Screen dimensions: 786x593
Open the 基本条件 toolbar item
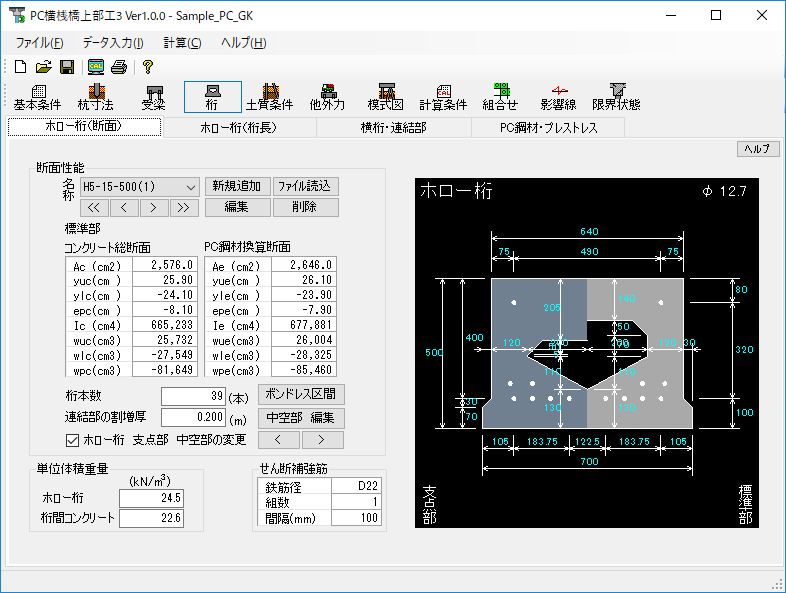(x=38, y=97)
